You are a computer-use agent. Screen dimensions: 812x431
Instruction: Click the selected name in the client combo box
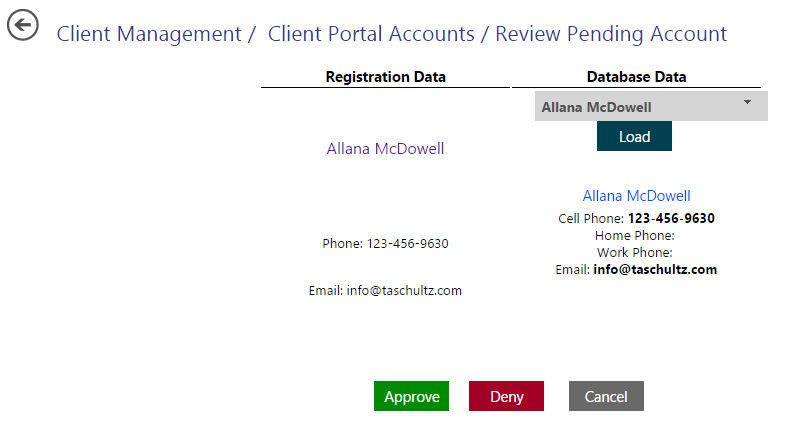click(x=596, y=107)
